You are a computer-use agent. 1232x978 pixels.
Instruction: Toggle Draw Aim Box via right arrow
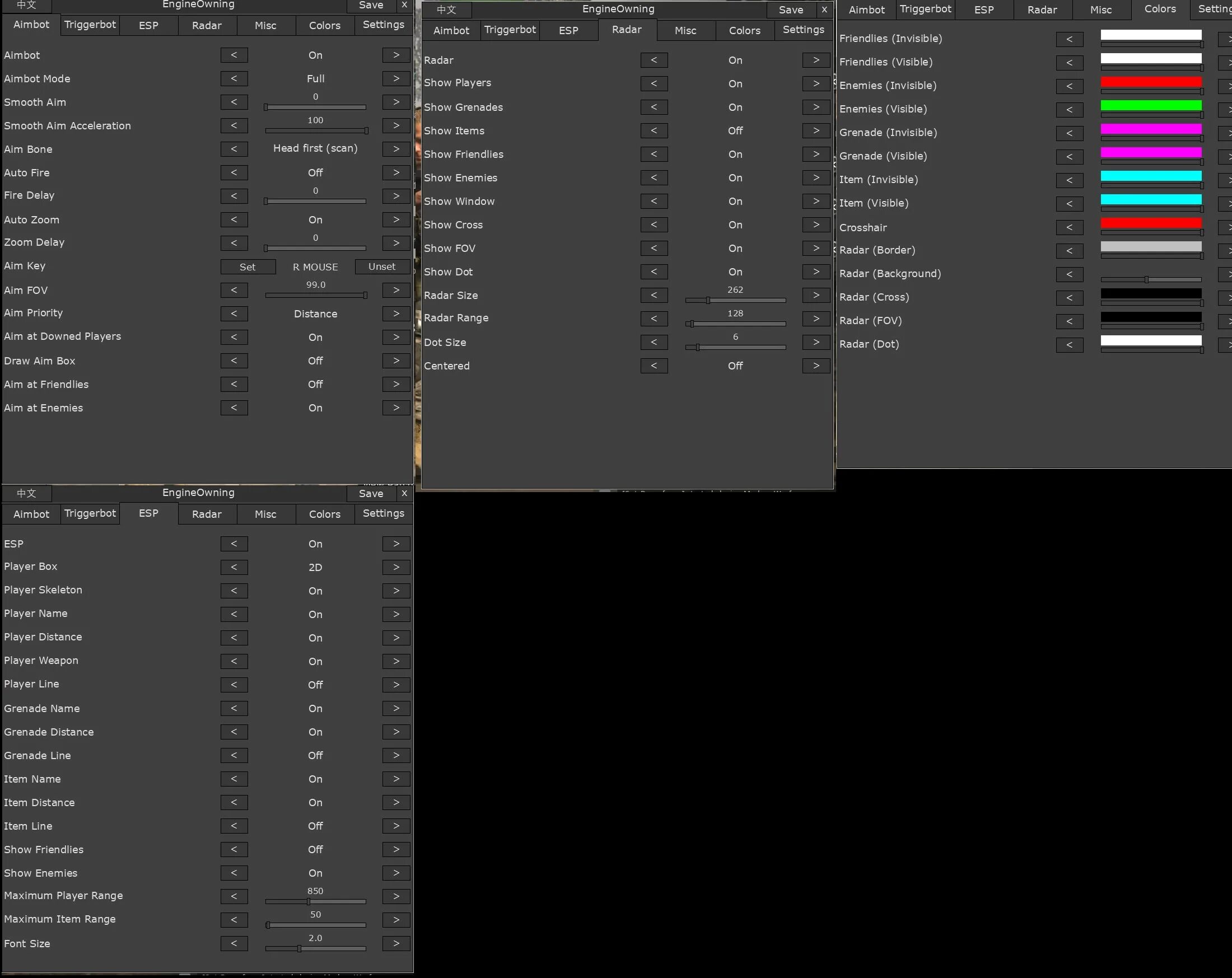point(396,361)
